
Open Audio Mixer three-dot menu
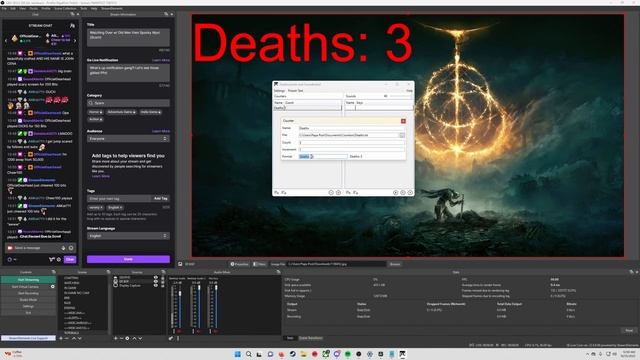coord(178,338)
